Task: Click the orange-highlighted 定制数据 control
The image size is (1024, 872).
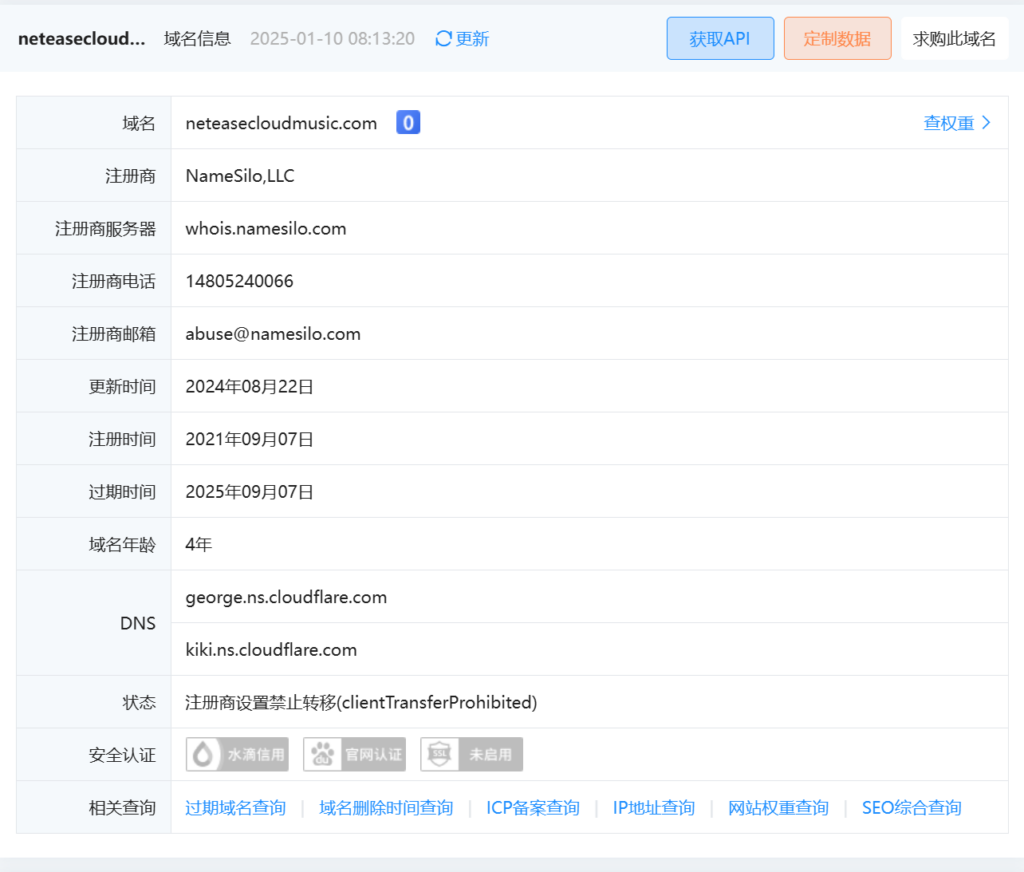Action: point(837,38)
